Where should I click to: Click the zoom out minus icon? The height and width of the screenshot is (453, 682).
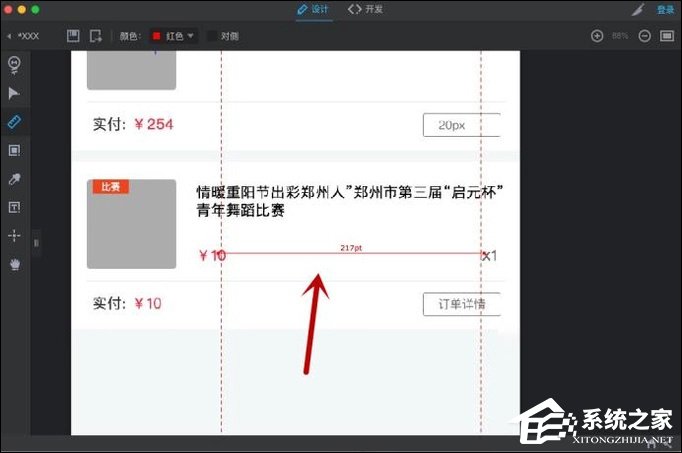(645, 36)
